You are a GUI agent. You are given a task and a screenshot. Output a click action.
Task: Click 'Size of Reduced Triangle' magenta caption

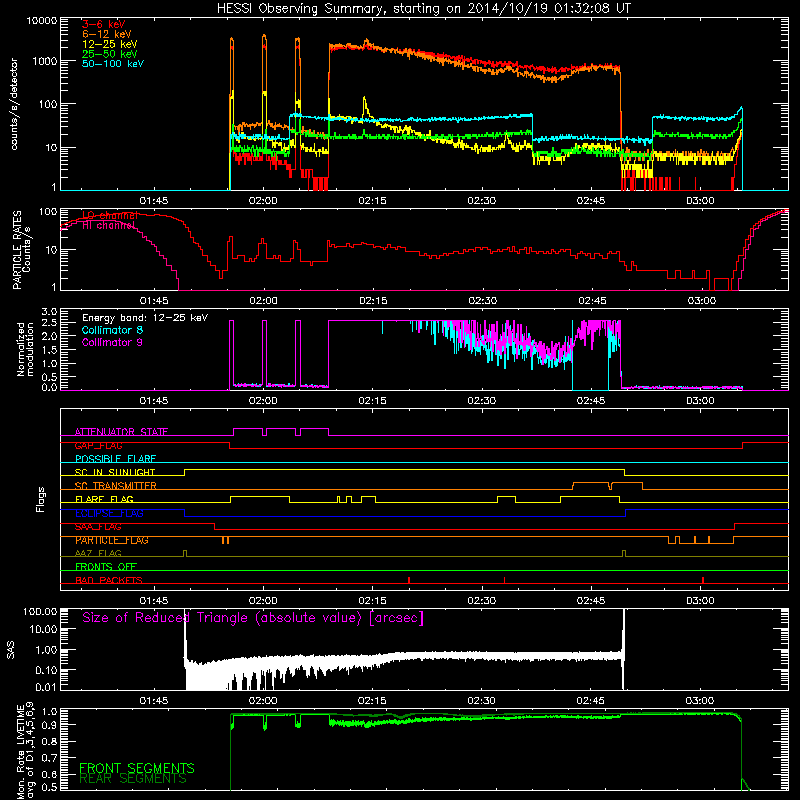point(253,618)
